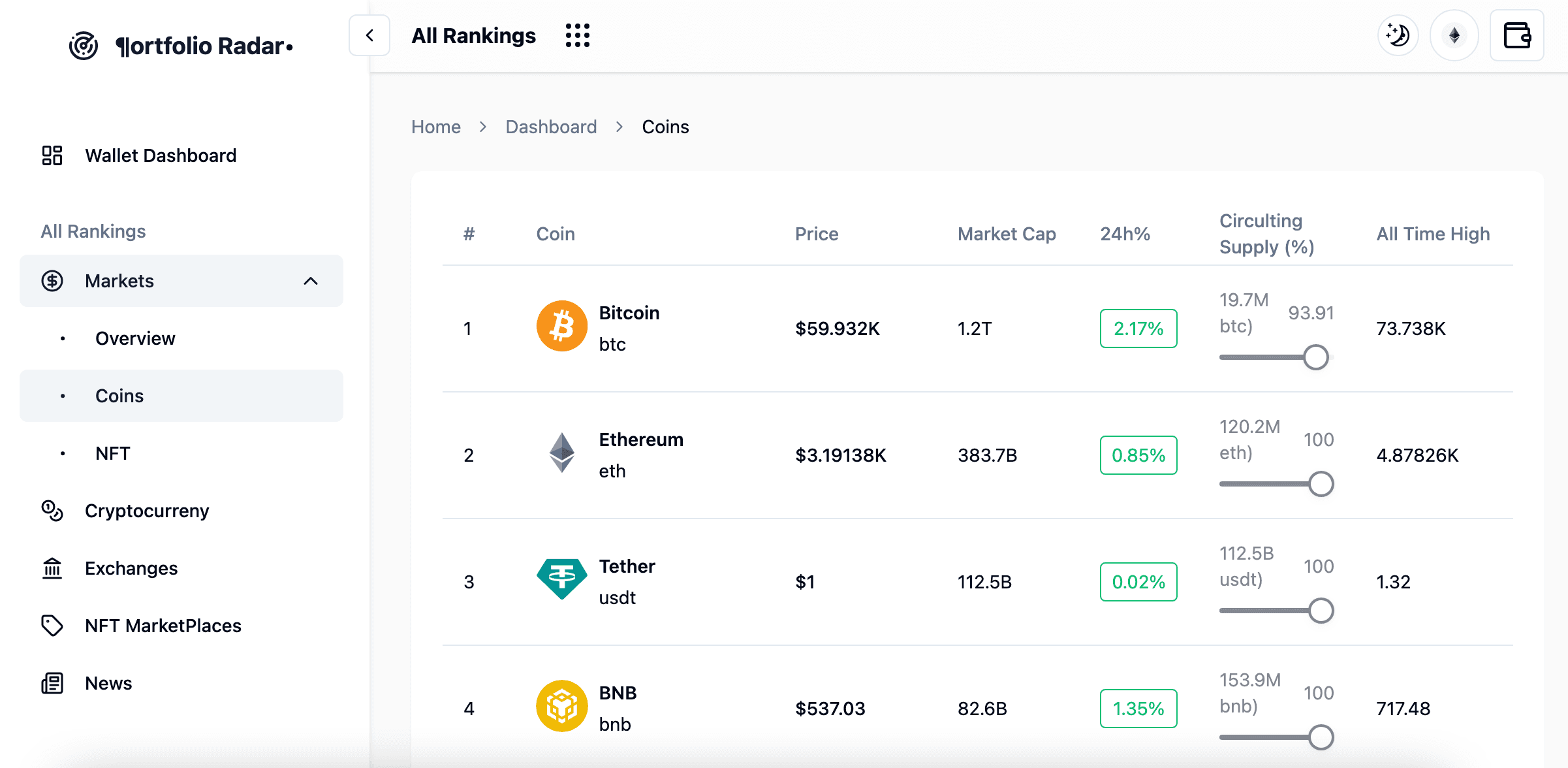Click the # rank column header

[469, 234]
